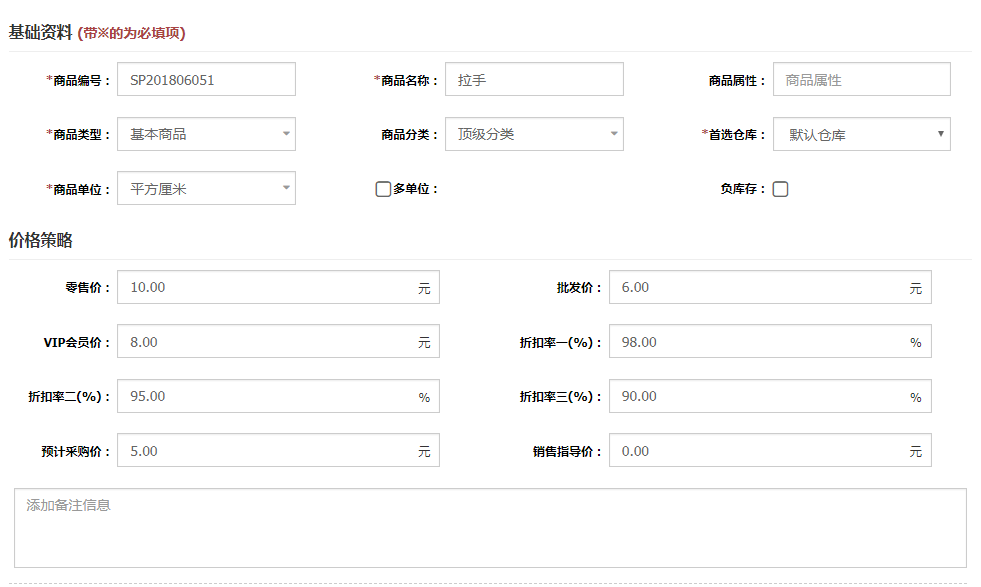Click the 价格策略 section heading

tap(40, 240)
